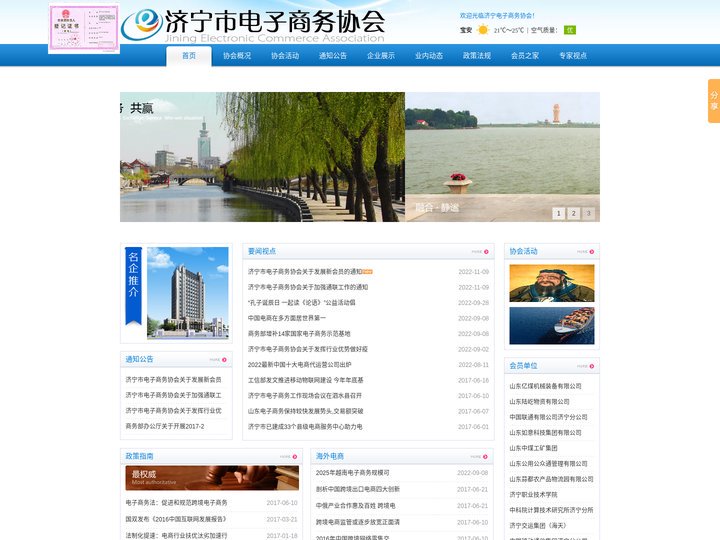Open member 山东陆屹物资有限公司
Image resolution: width=720 pixels, height=540 pixels.
click(x=539, y=401)
